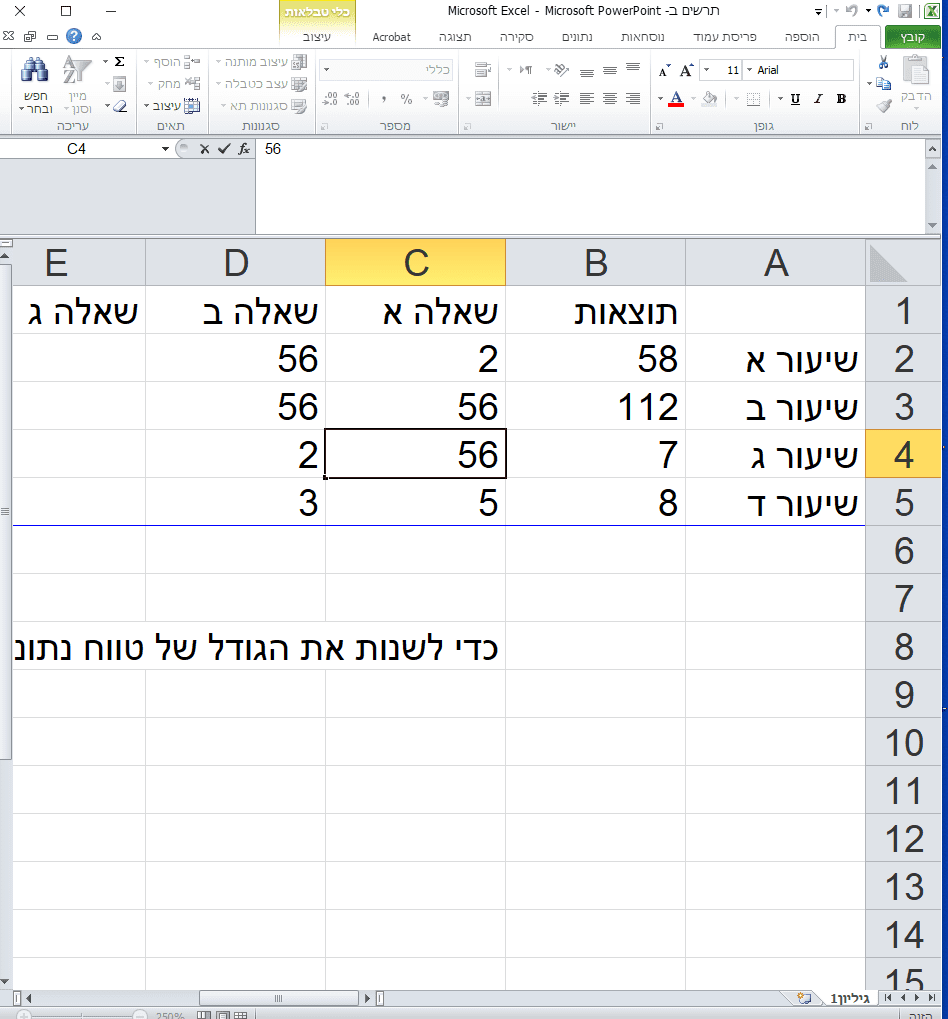Click the insert new worksheet icon

(x=804, y=998)
